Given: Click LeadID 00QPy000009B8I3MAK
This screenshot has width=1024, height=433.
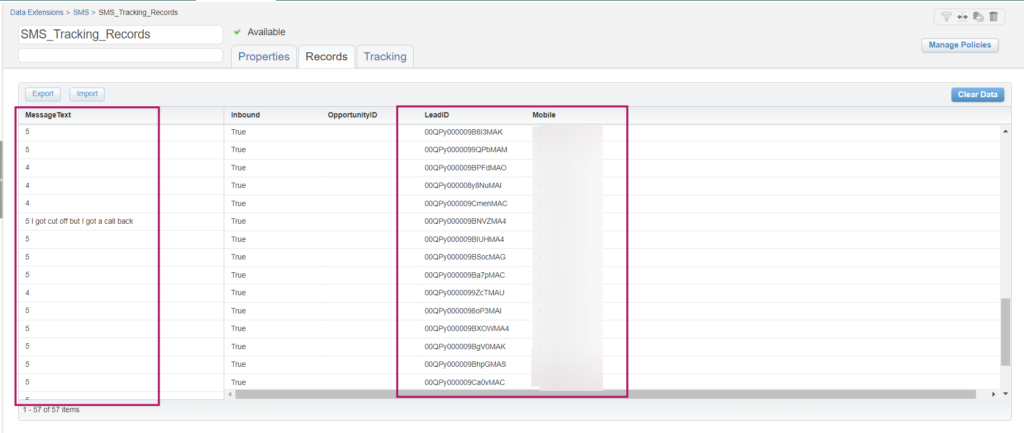Looking at the screenshot, I should click(464, 132).
